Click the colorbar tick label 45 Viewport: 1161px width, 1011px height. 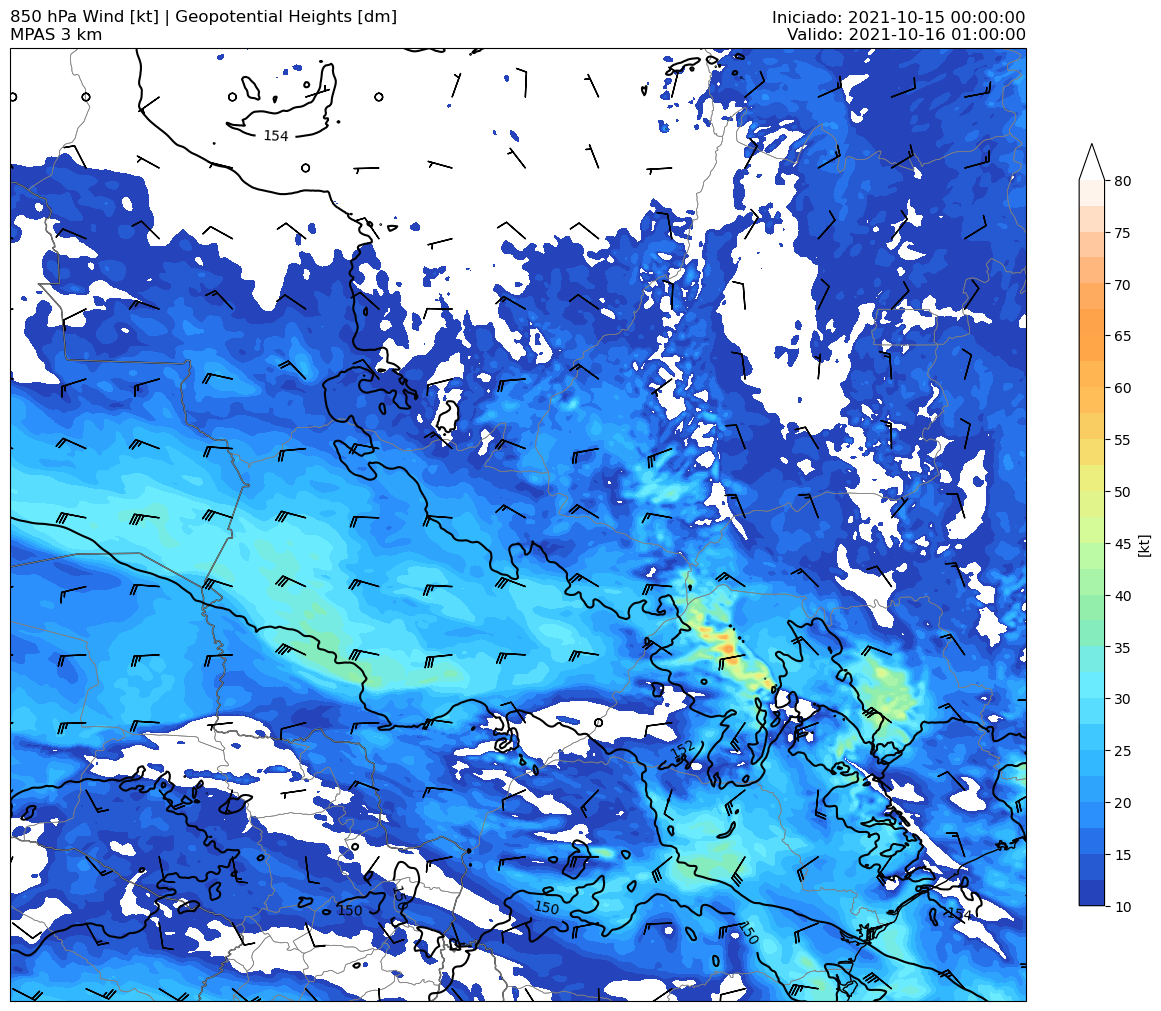(x=1122, y=544)
